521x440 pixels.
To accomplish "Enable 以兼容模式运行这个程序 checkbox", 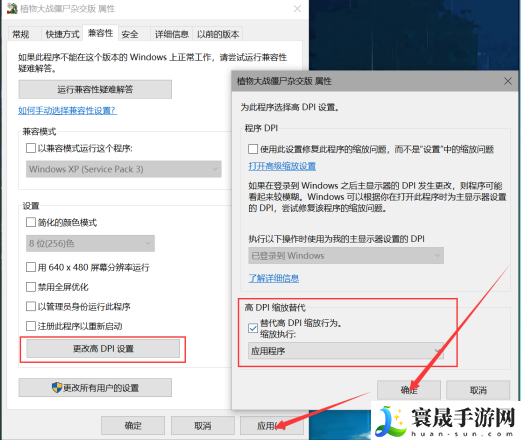I will coord(31,148).
